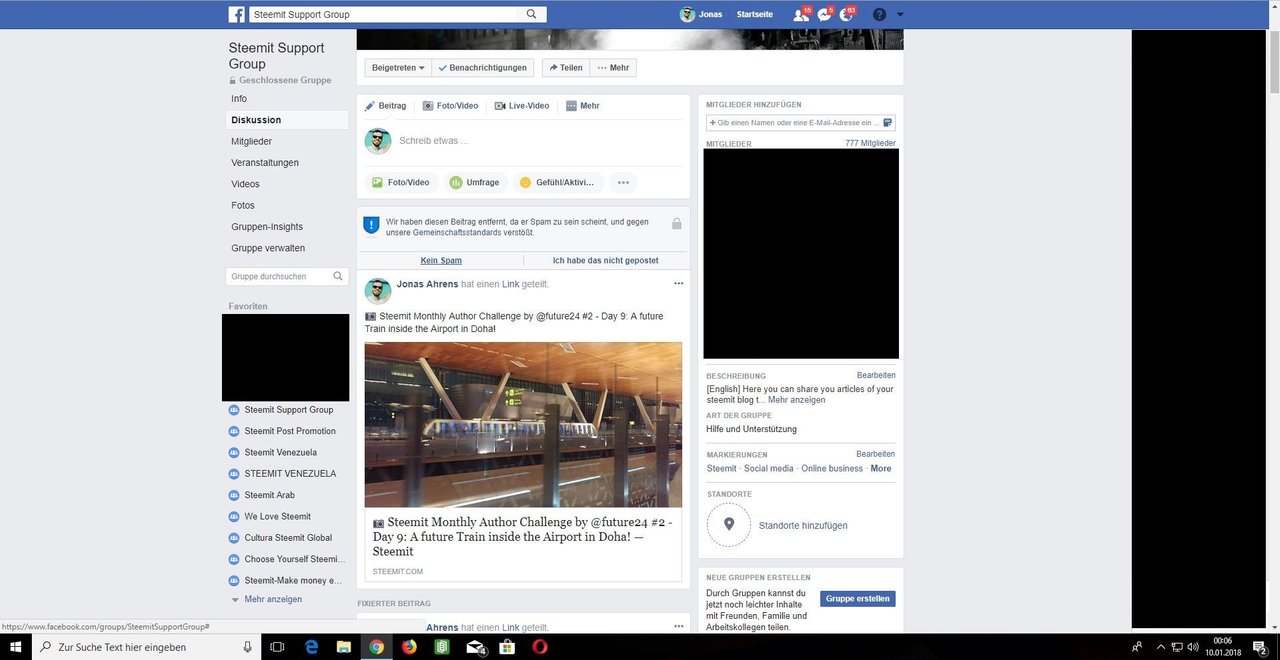The height and width of the screenshot is (660, 1280).
Task: Open the help question mark icon
Action: pyautogui.click(x=879, y=15)
